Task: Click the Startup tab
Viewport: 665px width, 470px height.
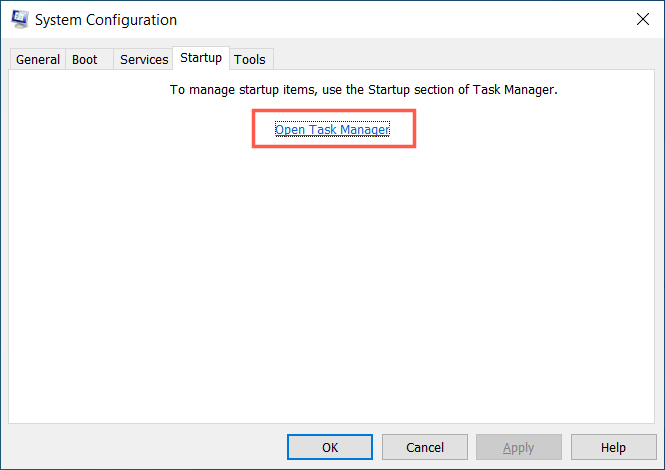Action: coord(201,58)
